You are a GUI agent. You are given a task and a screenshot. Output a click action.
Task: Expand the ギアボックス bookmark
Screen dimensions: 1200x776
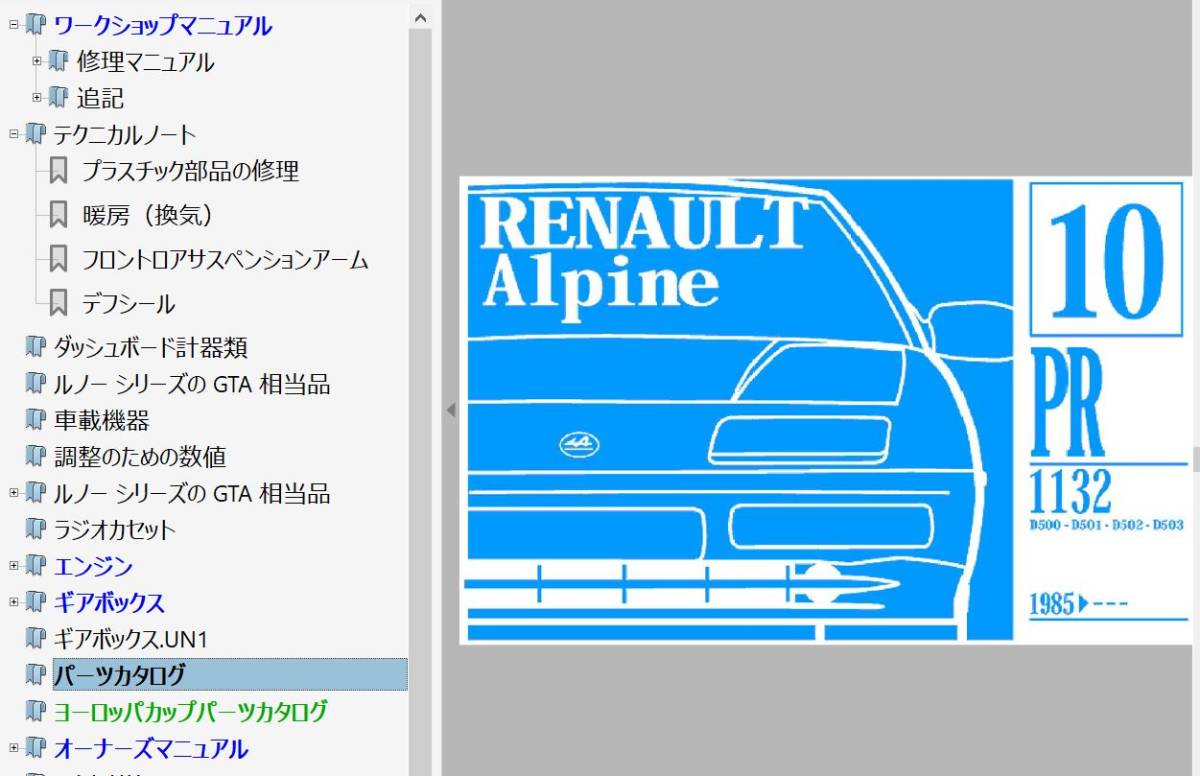pos(14,602)
